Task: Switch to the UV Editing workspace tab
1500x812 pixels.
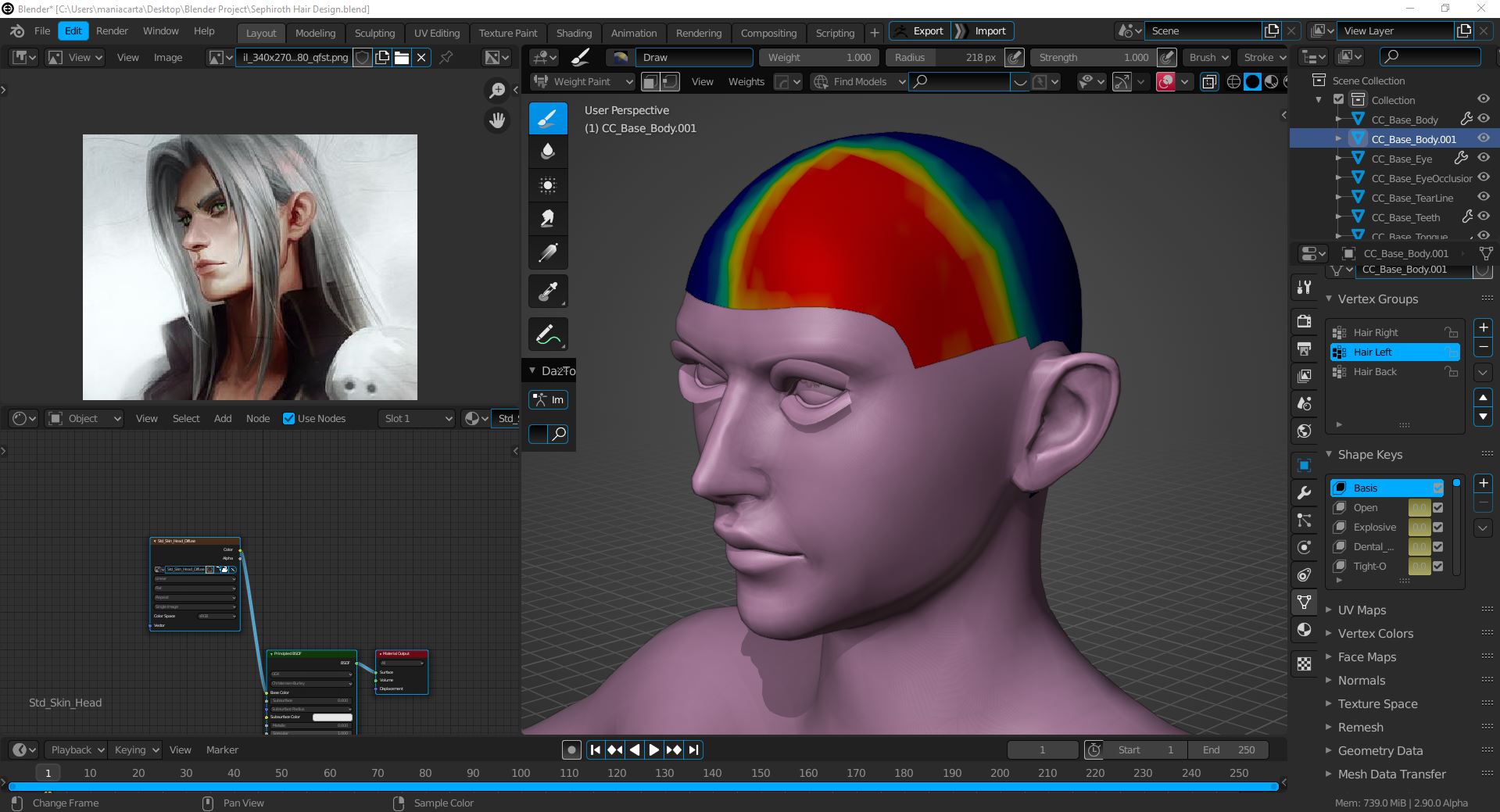Action: point(436,33)
